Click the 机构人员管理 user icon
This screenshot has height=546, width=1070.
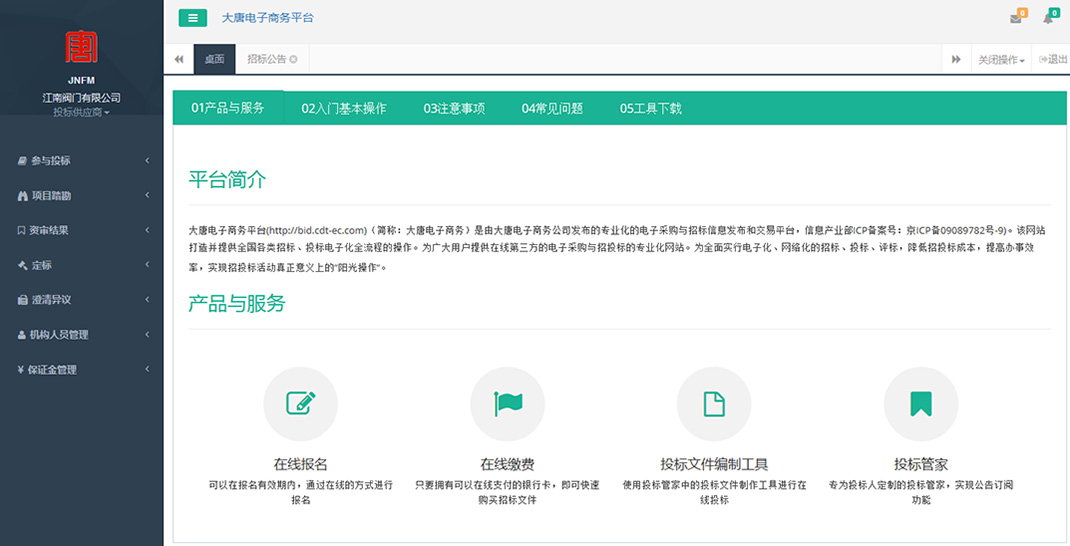(22, 335)
